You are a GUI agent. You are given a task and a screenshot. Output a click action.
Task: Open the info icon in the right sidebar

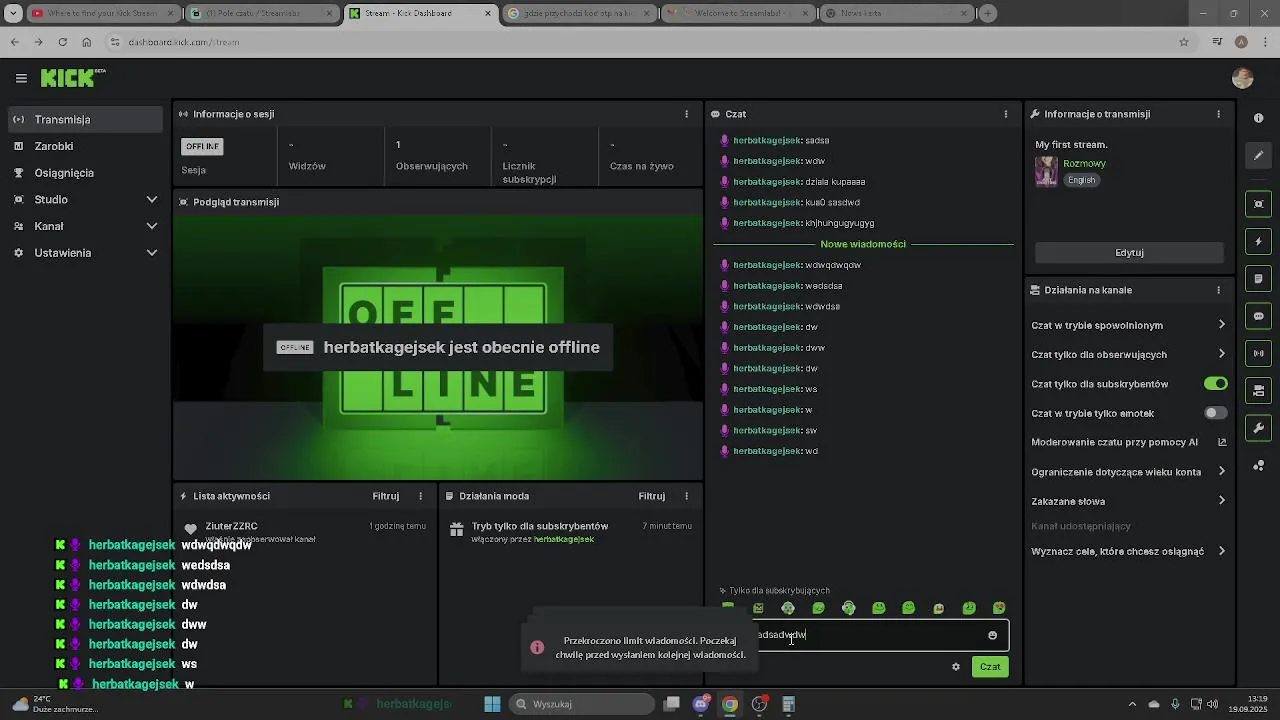coord(1258,118)
